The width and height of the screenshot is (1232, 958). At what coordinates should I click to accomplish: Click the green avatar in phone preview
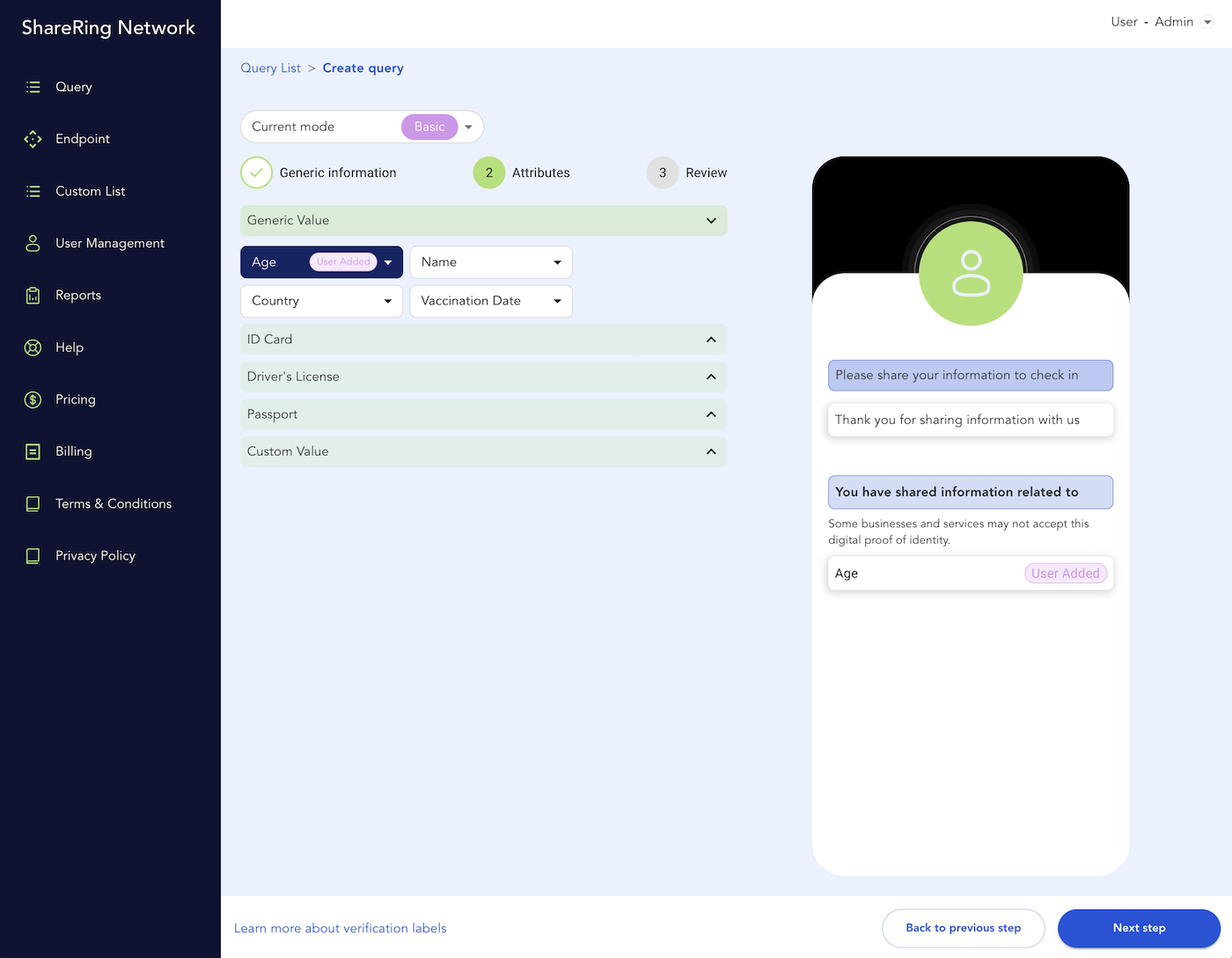tap(971, 273)
